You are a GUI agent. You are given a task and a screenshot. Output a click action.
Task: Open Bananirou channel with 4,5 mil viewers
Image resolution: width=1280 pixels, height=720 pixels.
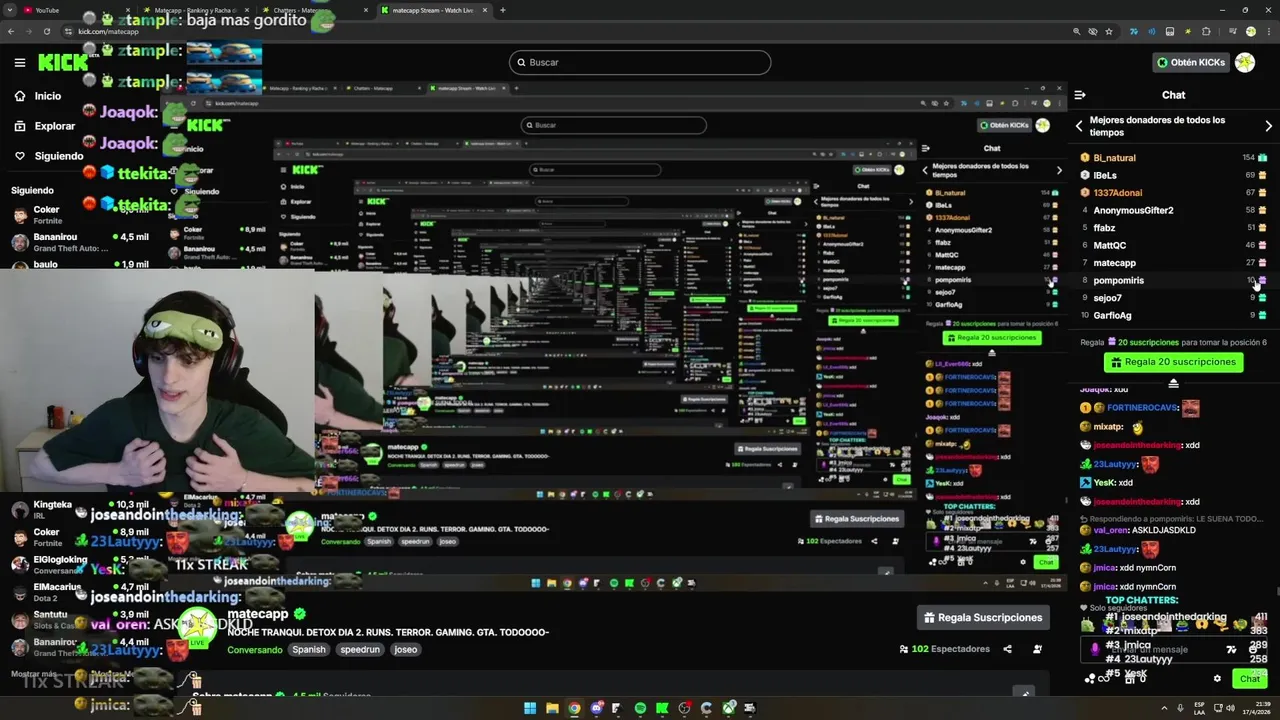(x=80, y=242)
